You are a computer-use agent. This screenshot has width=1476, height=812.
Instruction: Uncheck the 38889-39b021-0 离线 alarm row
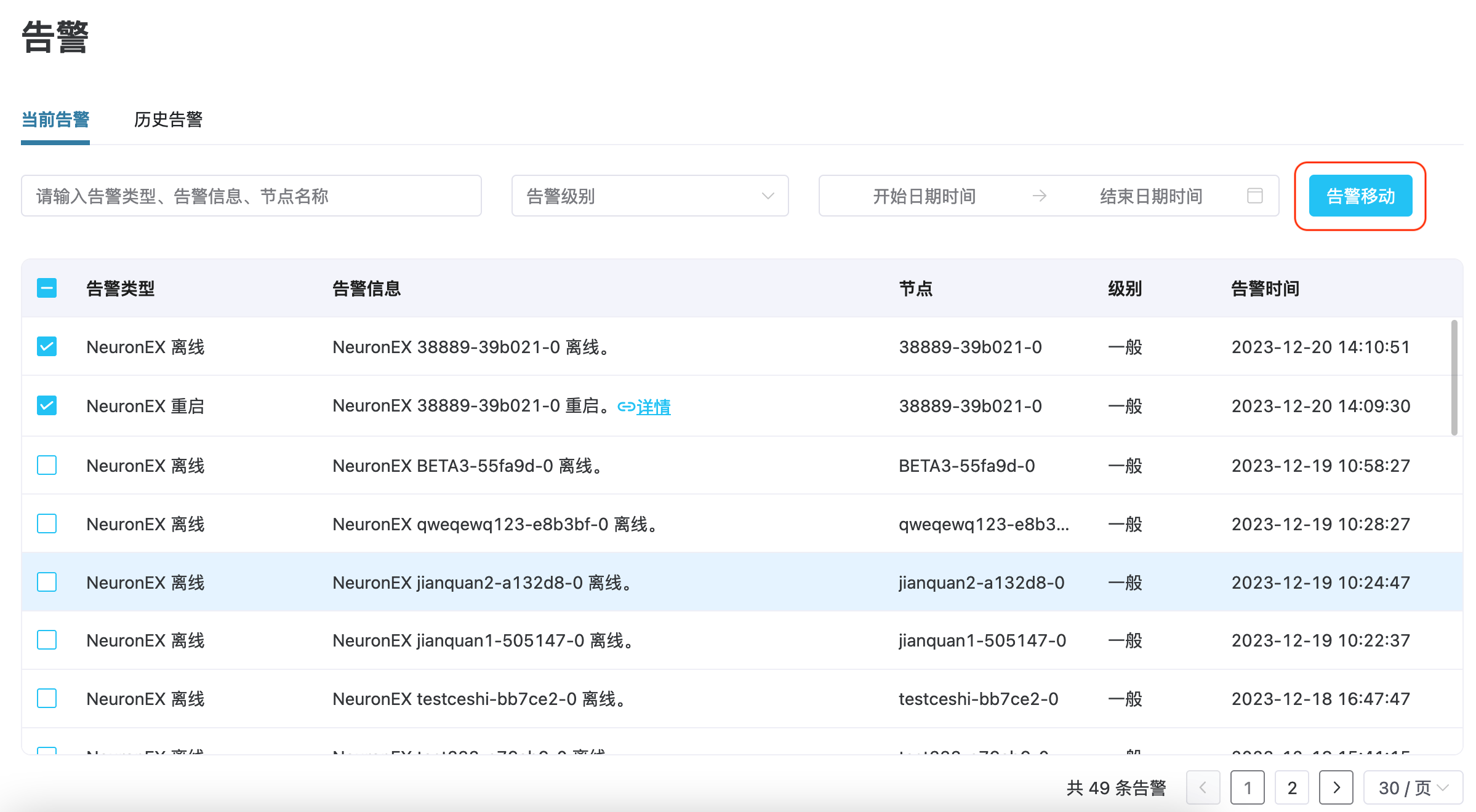pyautogui.click(x=47, y=346)
